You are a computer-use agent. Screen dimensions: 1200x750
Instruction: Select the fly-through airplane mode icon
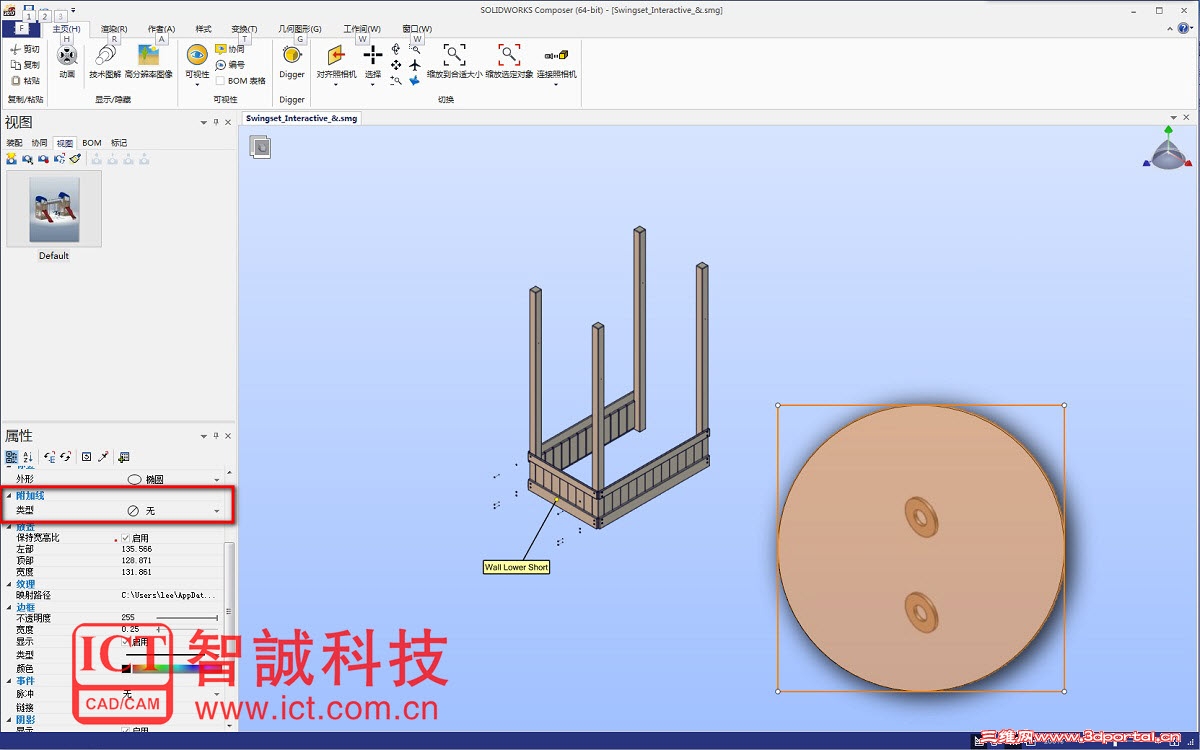tap(415, 65)
